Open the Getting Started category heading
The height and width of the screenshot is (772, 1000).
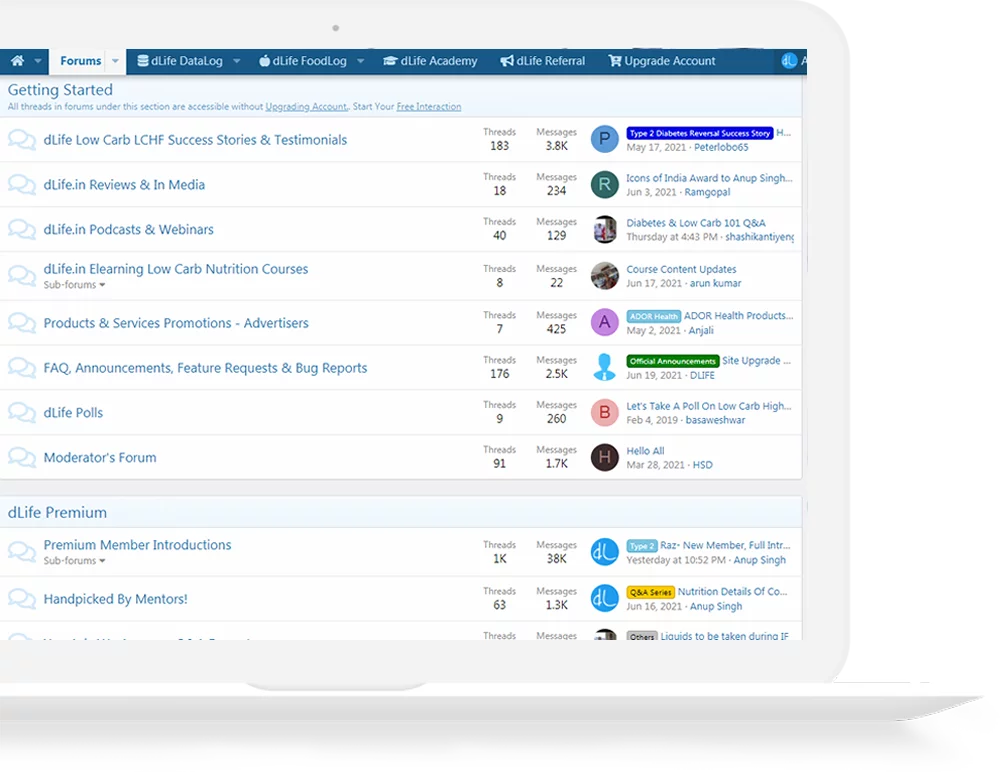60,90
